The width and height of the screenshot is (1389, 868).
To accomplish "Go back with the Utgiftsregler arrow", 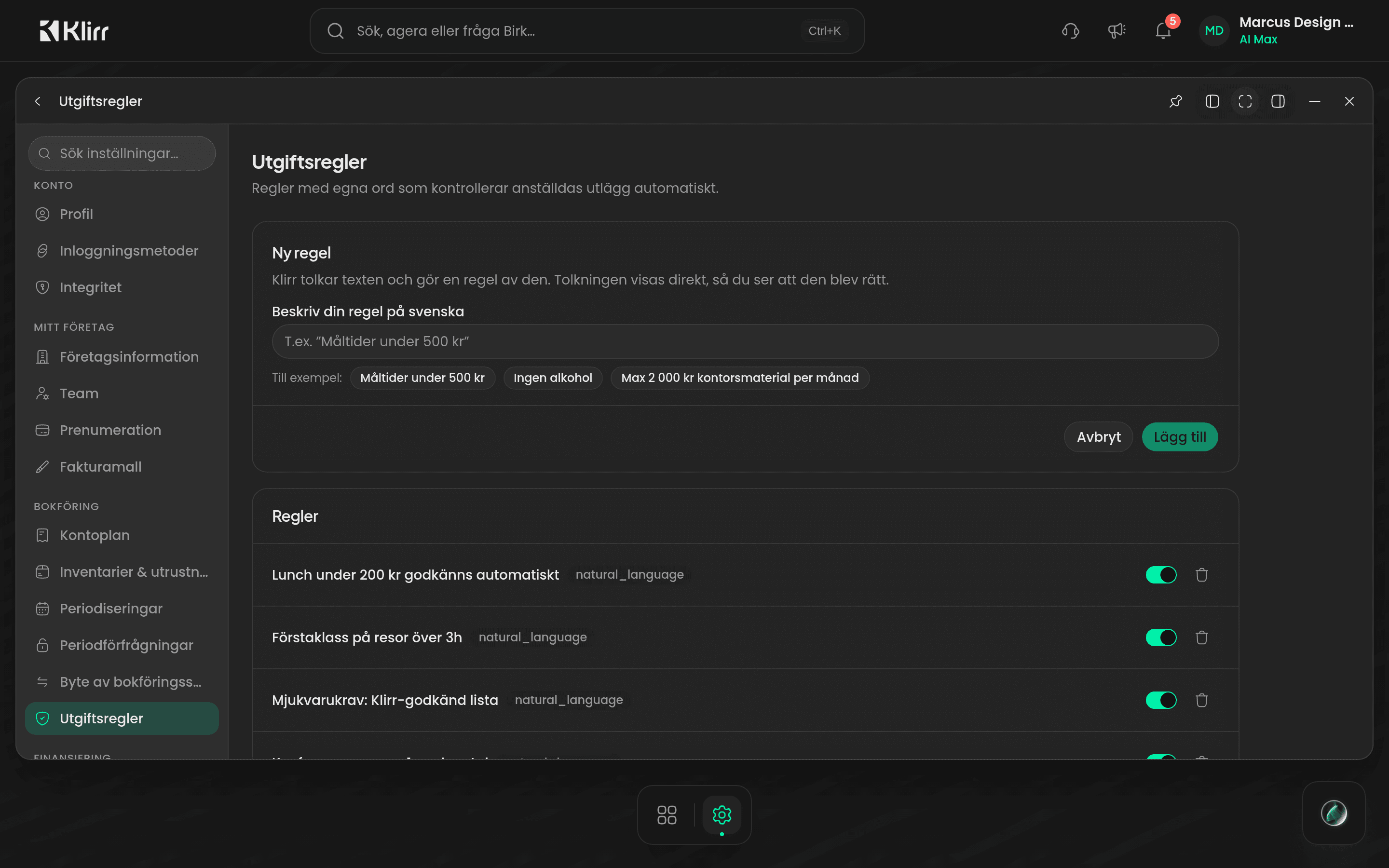I will [x=38, y=101].
